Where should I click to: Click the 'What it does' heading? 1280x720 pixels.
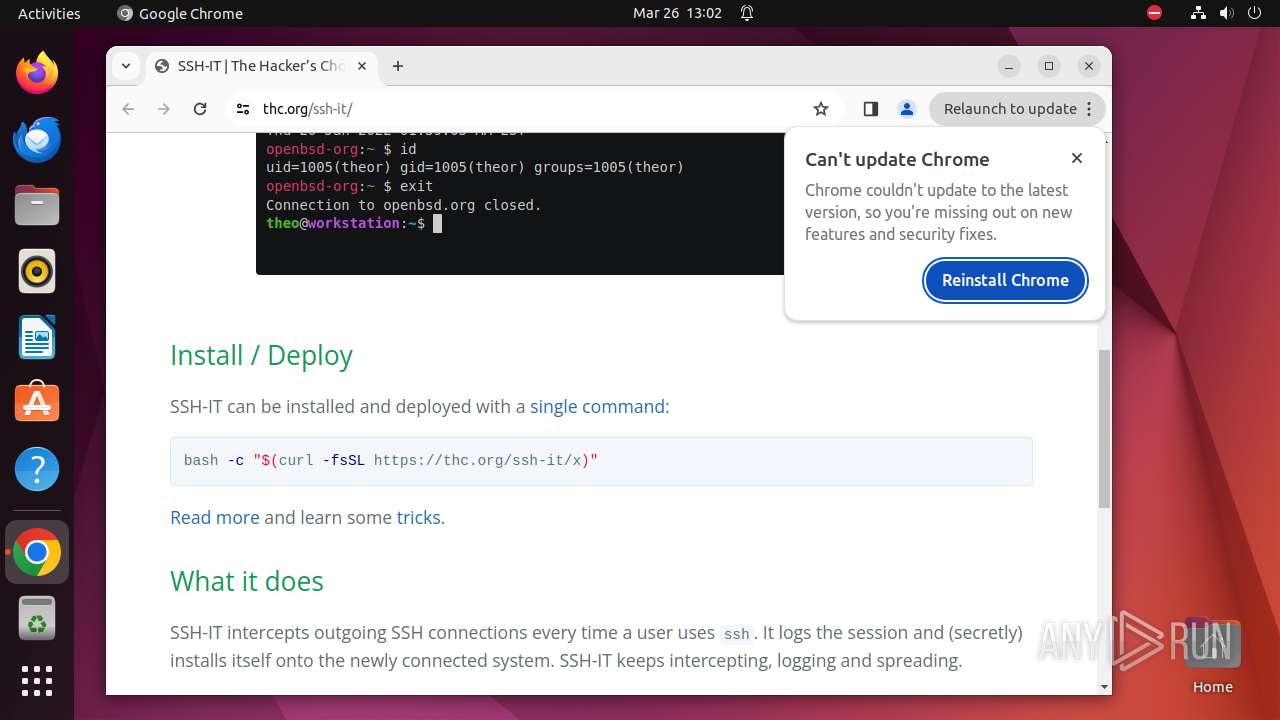pyautogui.click(x=247, y=581)
